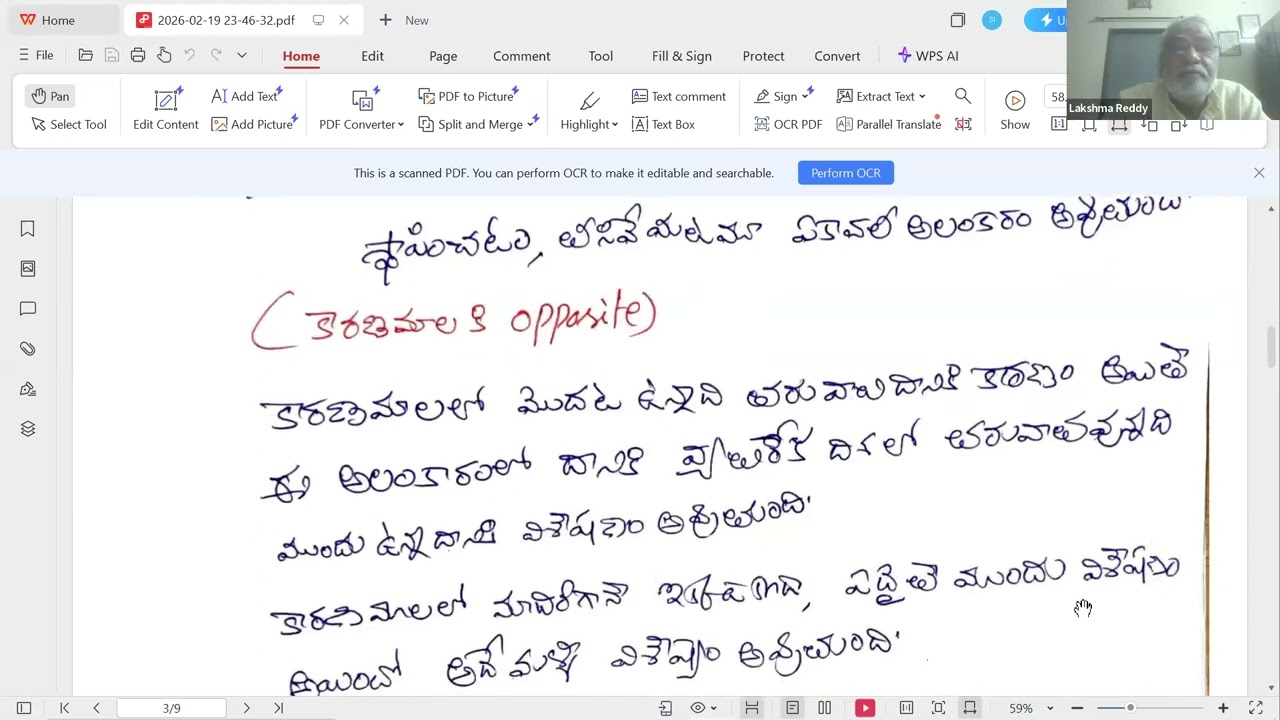Go to the previous page

[x=96, y=708]
